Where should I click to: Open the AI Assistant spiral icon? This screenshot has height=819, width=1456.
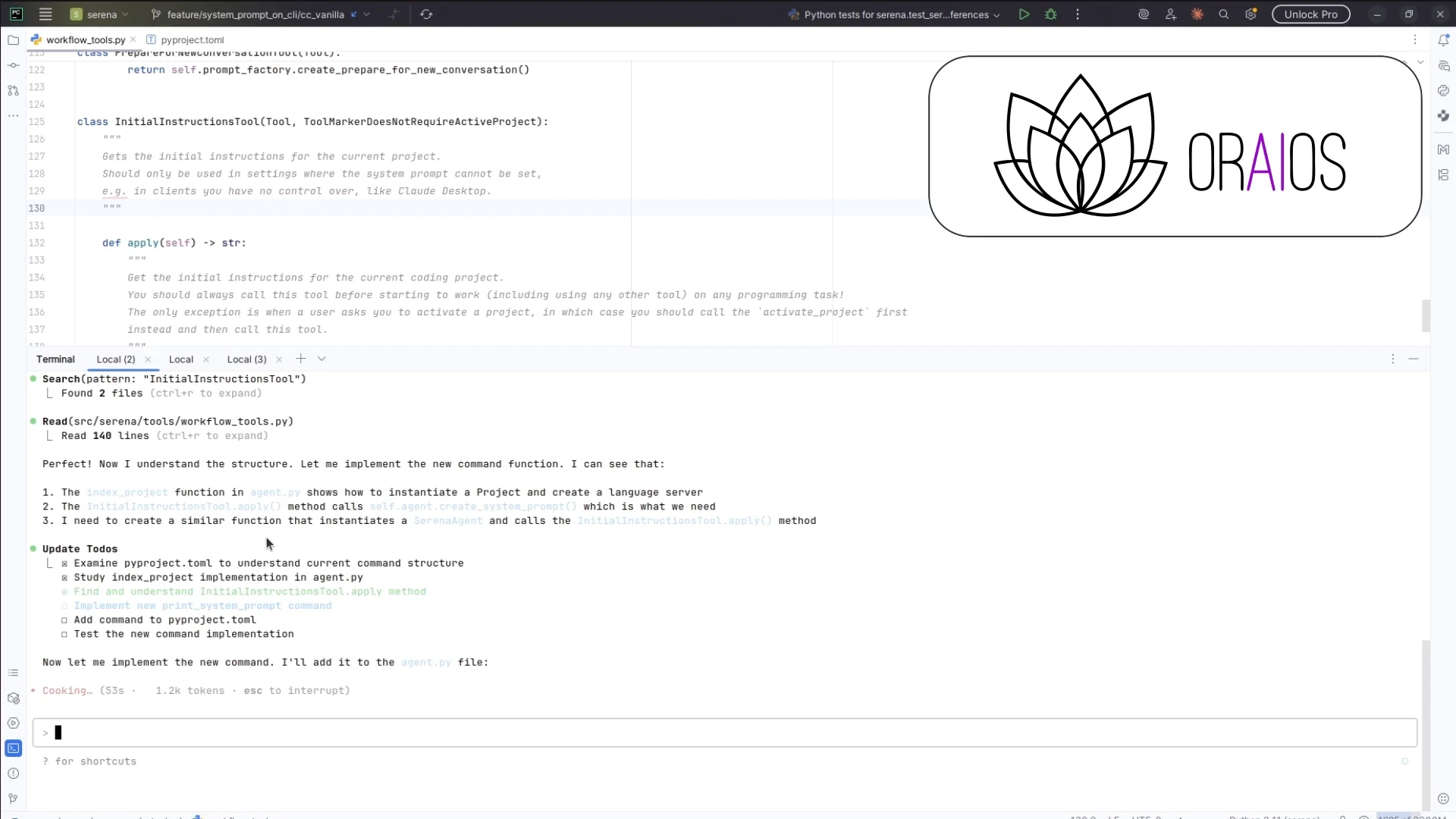coord(1144,14)
